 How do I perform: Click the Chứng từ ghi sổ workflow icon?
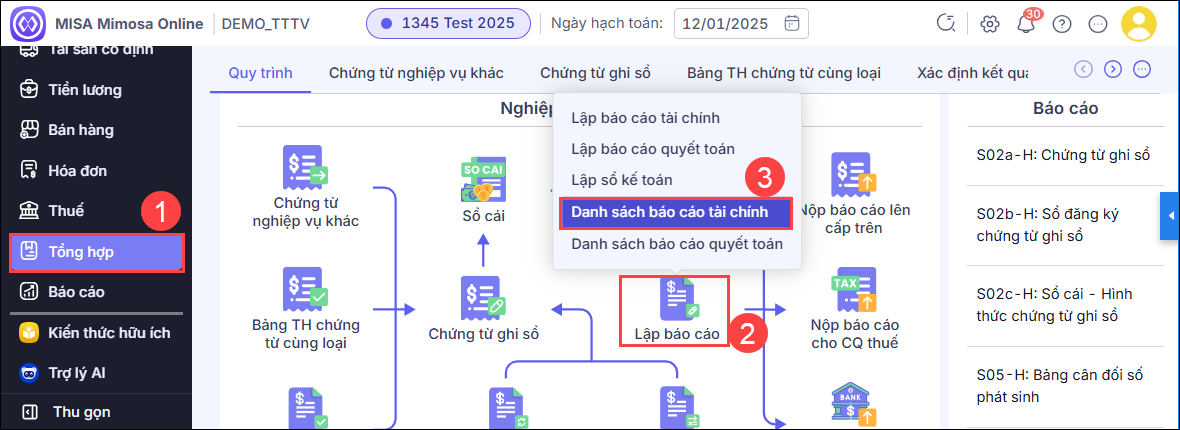pos(482,297)
